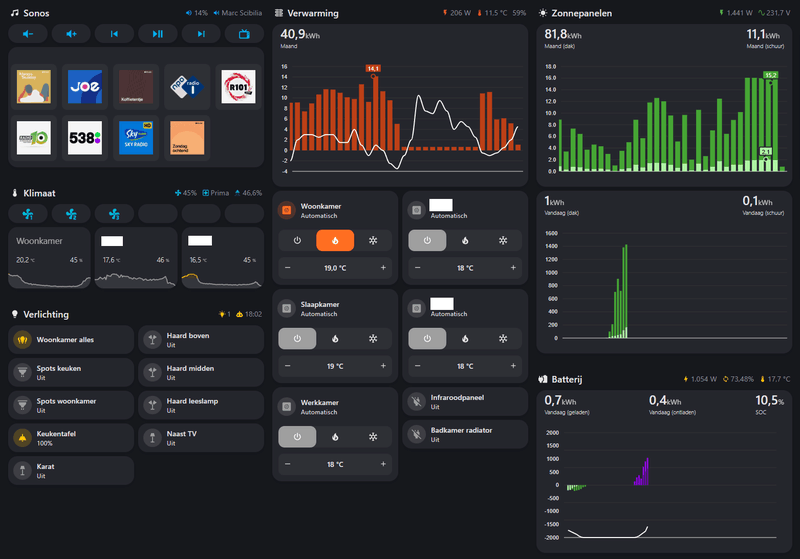Turn off the Werkkamer thermostat
800x559 pixels.
297,437
